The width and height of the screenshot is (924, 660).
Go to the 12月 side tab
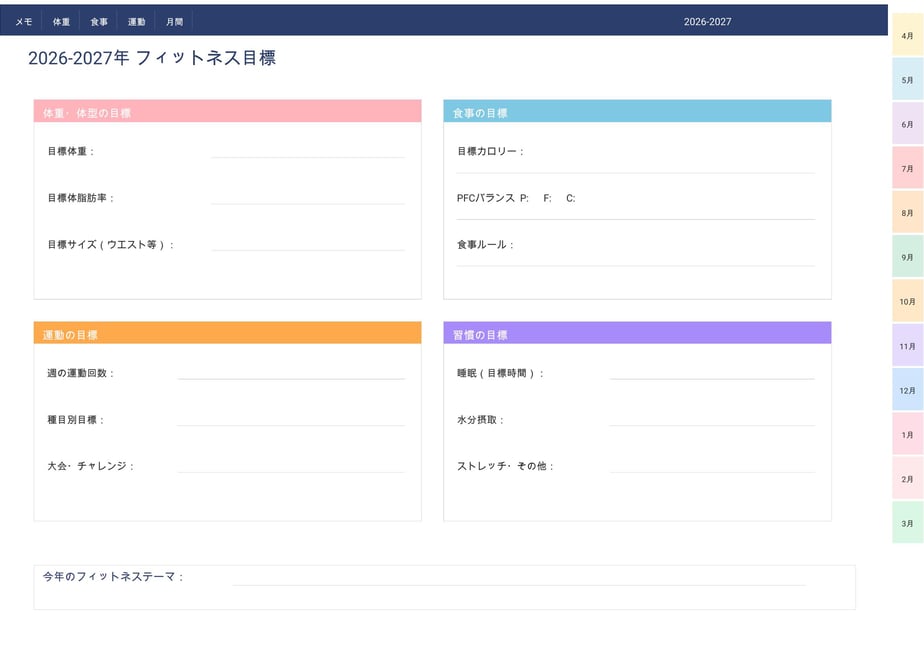908,390
